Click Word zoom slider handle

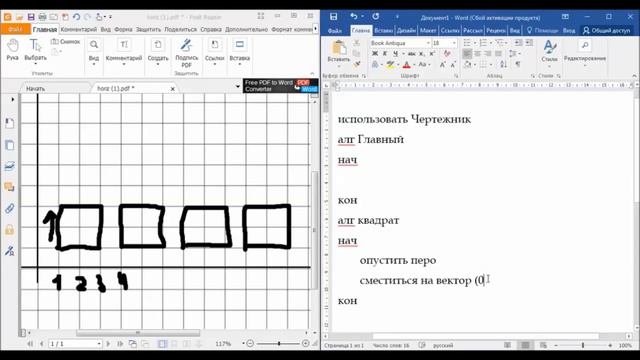583,345
